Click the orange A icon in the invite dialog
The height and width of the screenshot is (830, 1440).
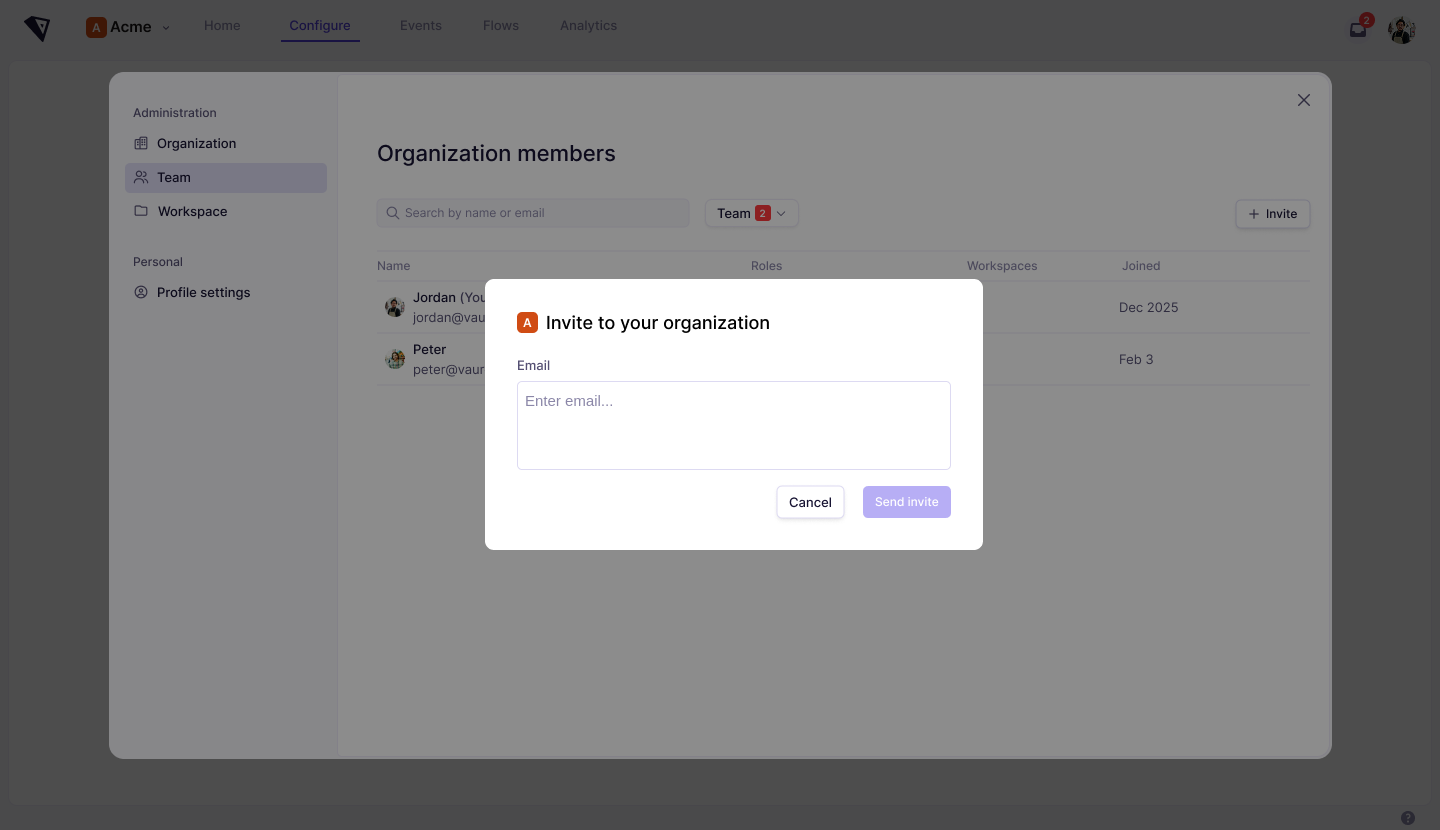[x=527, y=323]
